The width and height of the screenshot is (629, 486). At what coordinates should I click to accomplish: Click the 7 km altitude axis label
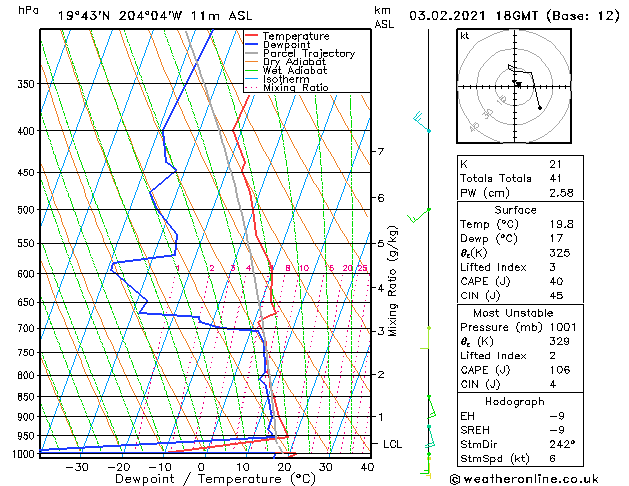click(381, 152)
